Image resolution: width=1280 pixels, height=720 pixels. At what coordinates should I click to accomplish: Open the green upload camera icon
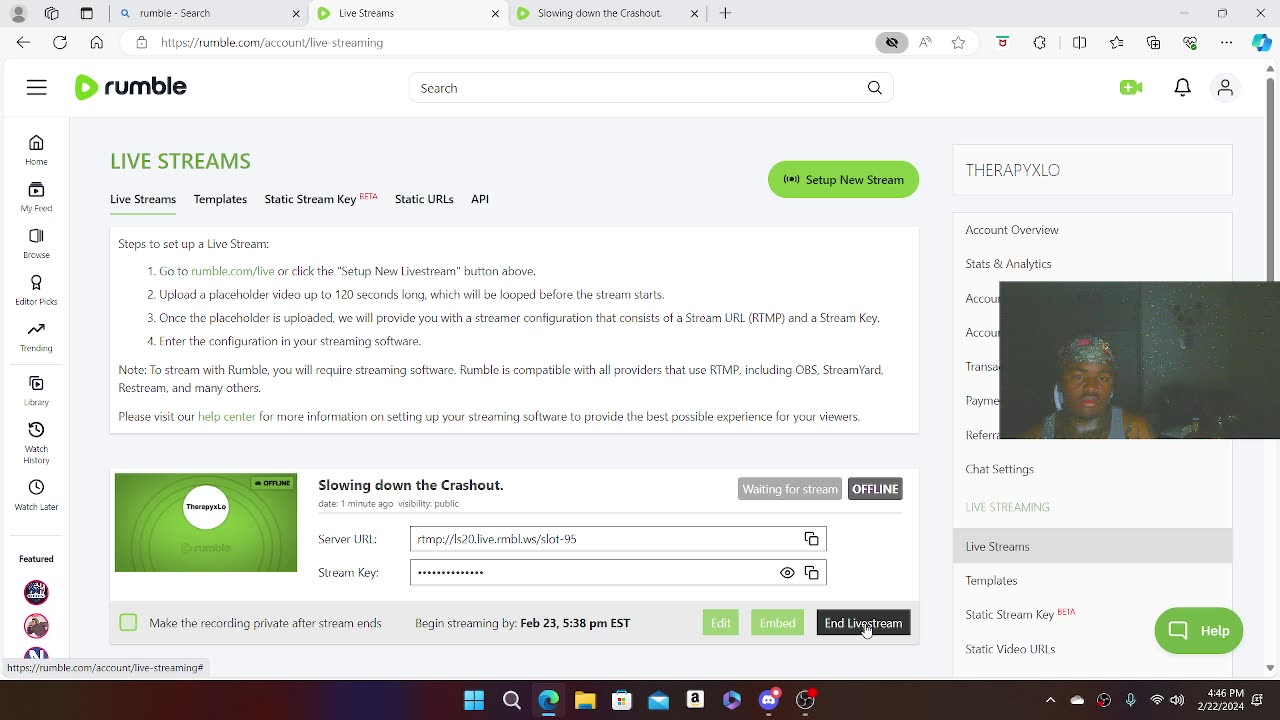point(1131,88)
